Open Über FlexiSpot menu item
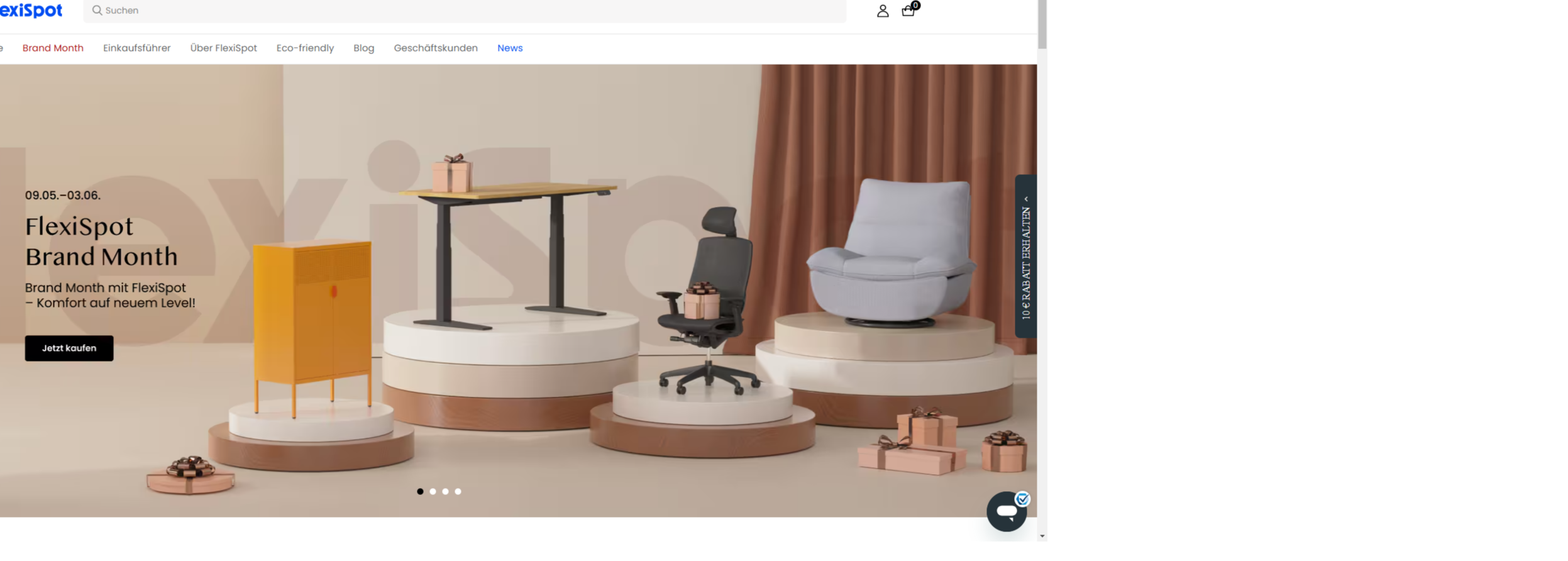1568x561 pixels. point(223,48)
